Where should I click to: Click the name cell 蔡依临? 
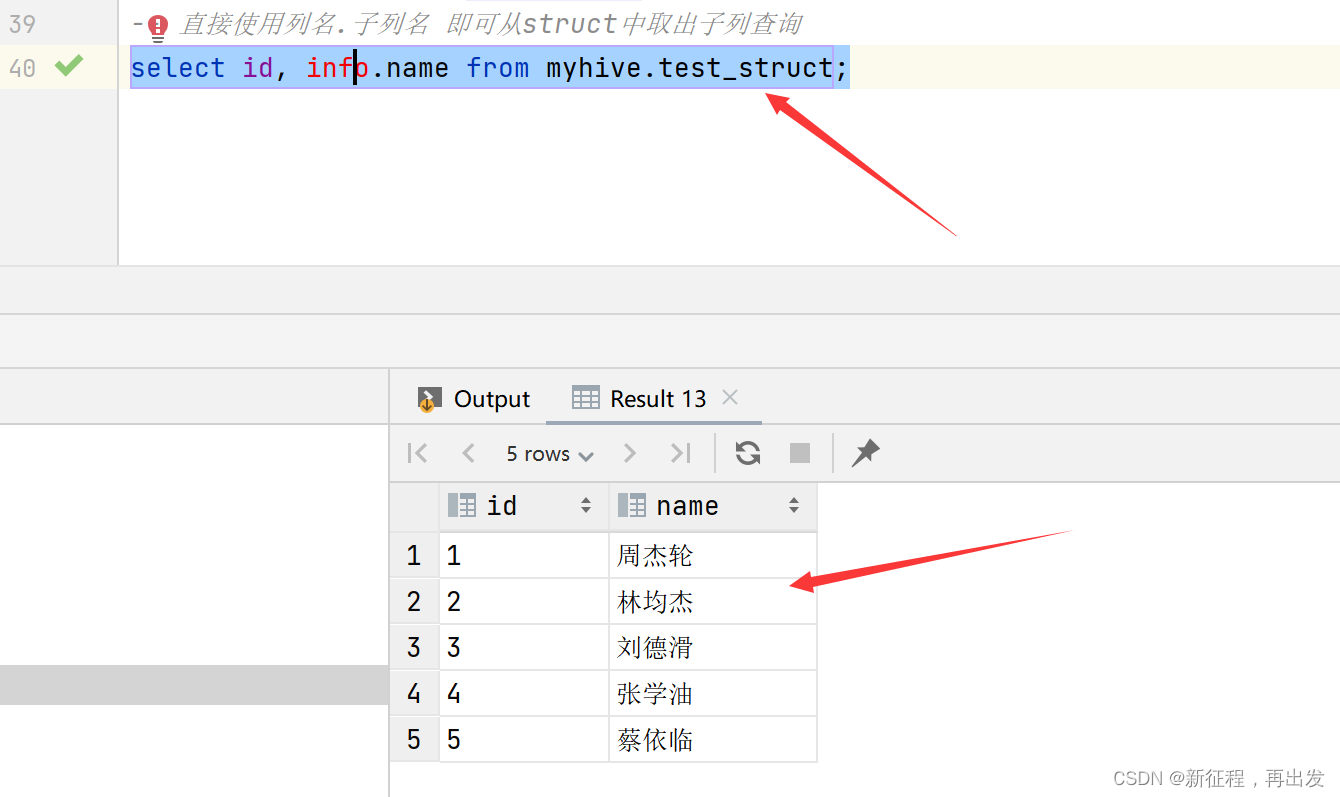[713, 739]
